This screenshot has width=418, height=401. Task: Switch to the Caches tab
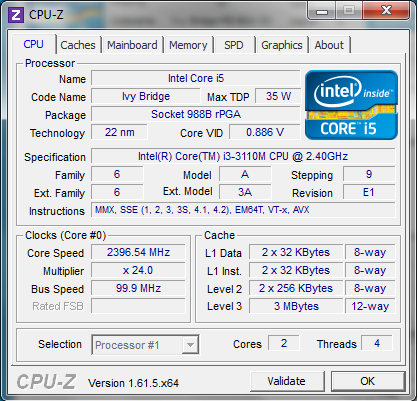coord(78,45)
